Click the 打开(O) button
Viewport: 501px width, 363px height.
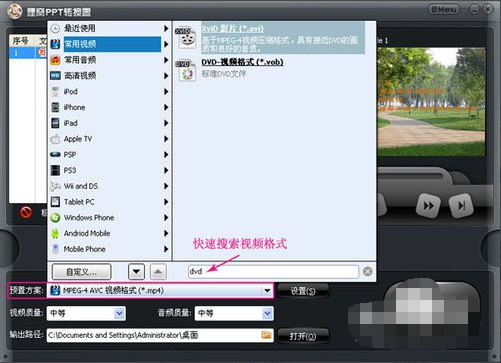coord(303,336)
